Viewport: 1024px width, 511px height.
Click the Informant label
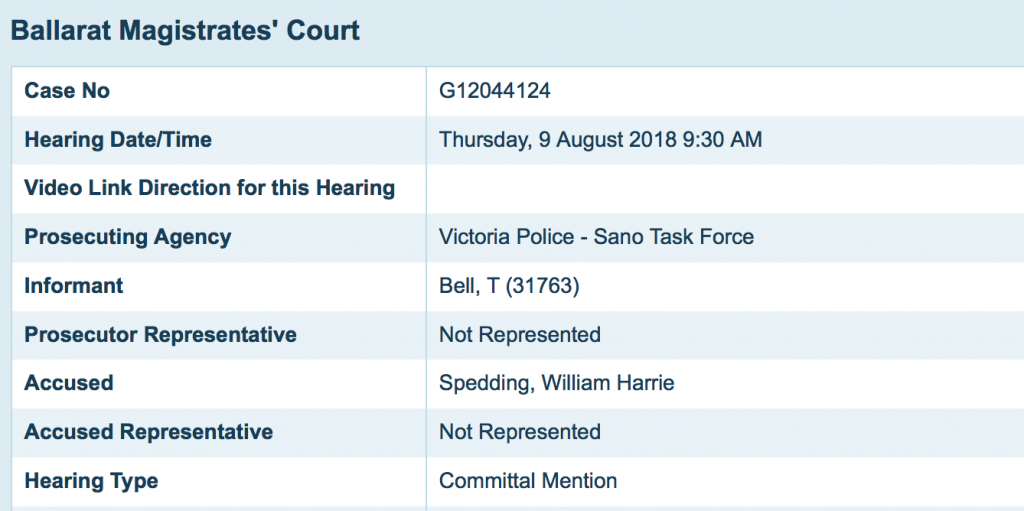[x=74, y=286]
